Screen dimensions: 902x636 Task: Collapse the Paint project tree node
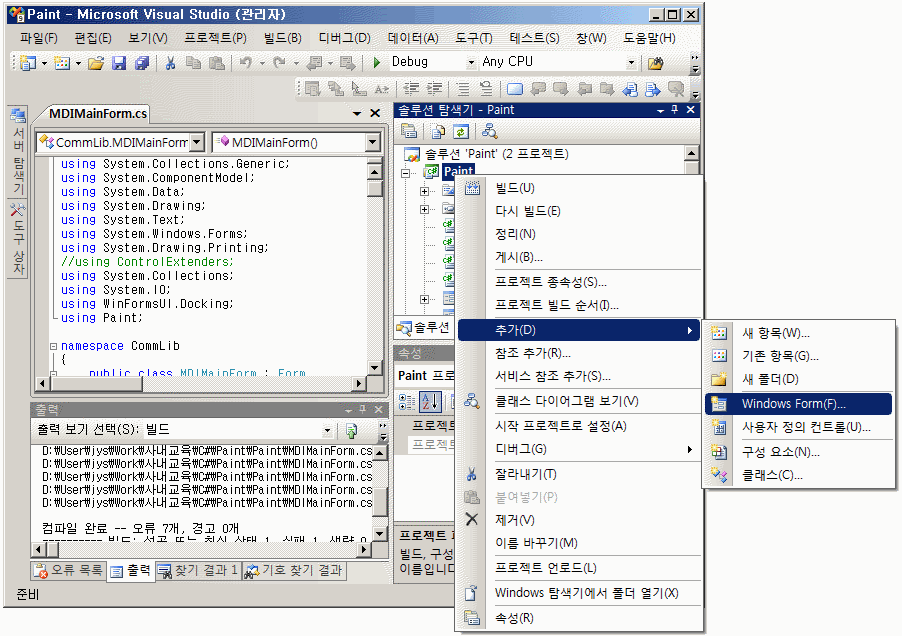(406, 173)
